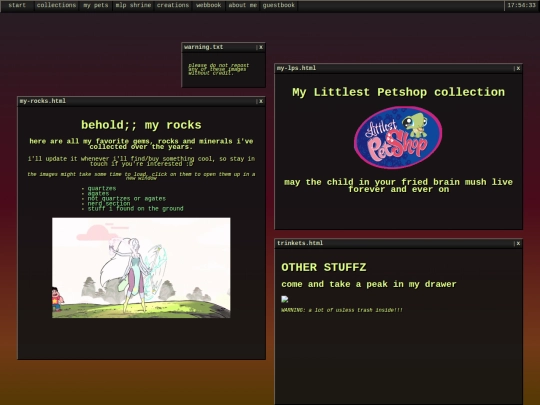
Task: Open the Opal cartoon image in my-rocks
Action: (x=141, y=268)
